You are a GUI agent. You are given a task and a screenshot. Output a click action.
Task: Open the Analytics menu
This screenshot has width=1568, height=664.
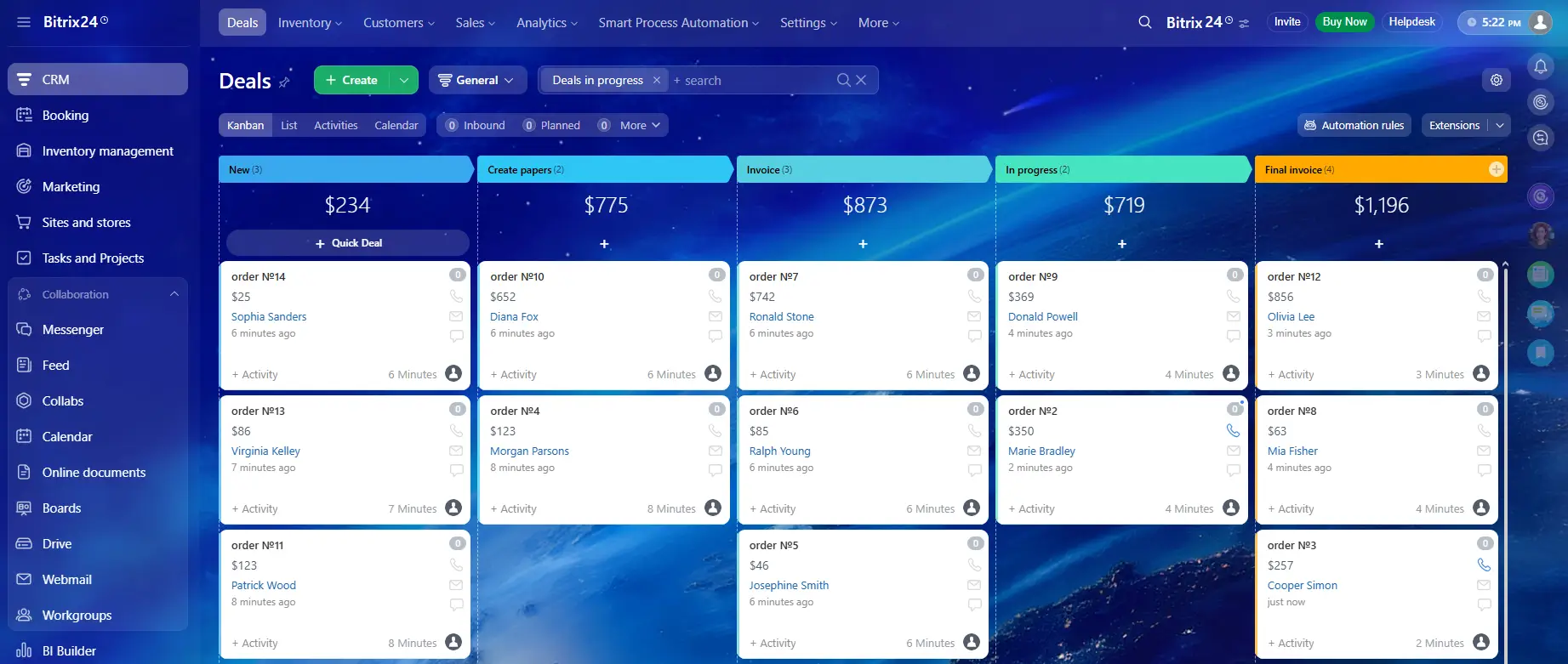click(546, 23)
